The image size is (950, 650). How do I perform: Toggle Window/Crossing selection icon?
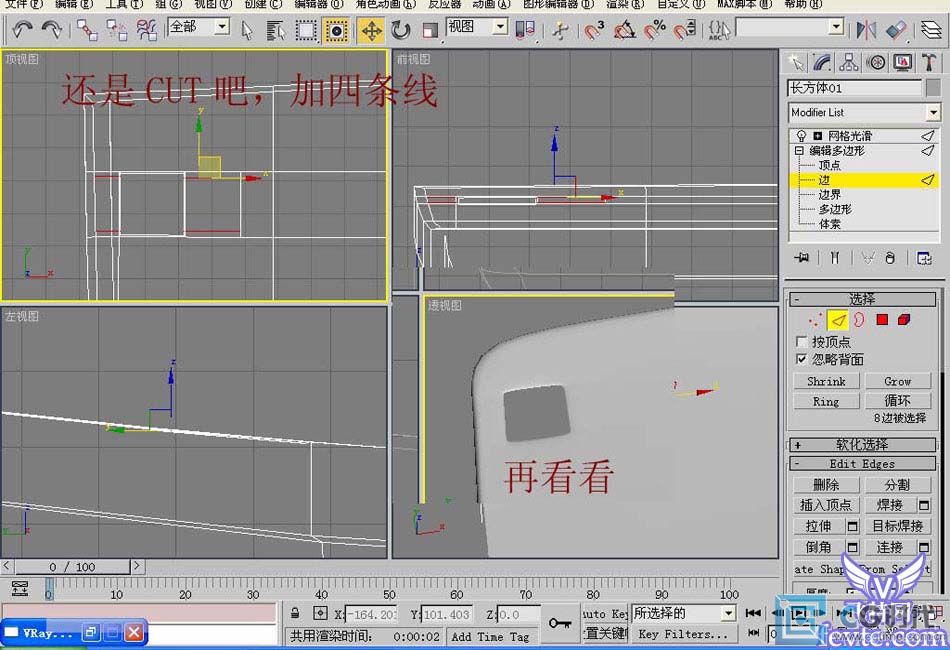click(x=336, y=30)
